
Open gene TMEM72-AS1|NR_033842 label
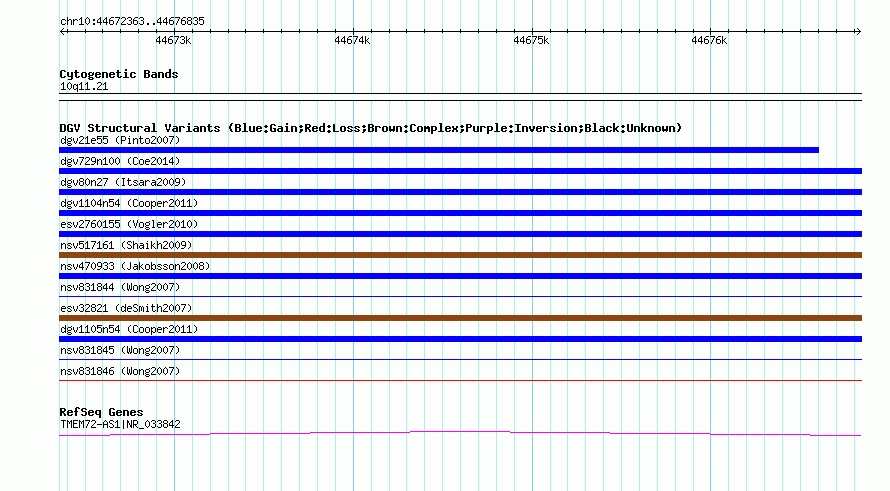pos(120,425)
